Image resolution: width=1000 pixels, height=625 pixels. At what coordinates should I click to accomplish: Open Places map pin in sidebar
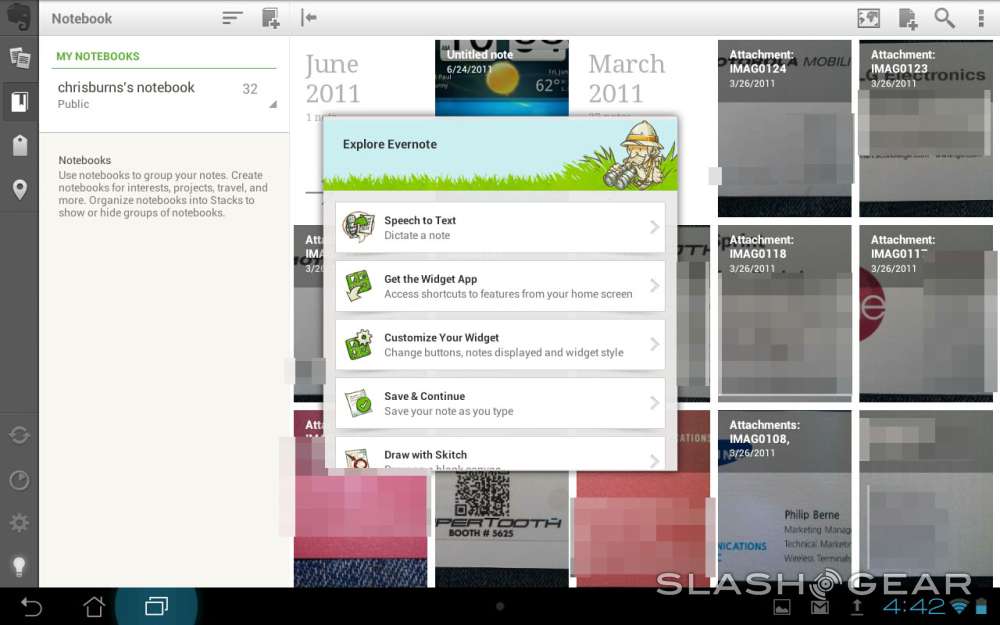[x=19, y=190]
